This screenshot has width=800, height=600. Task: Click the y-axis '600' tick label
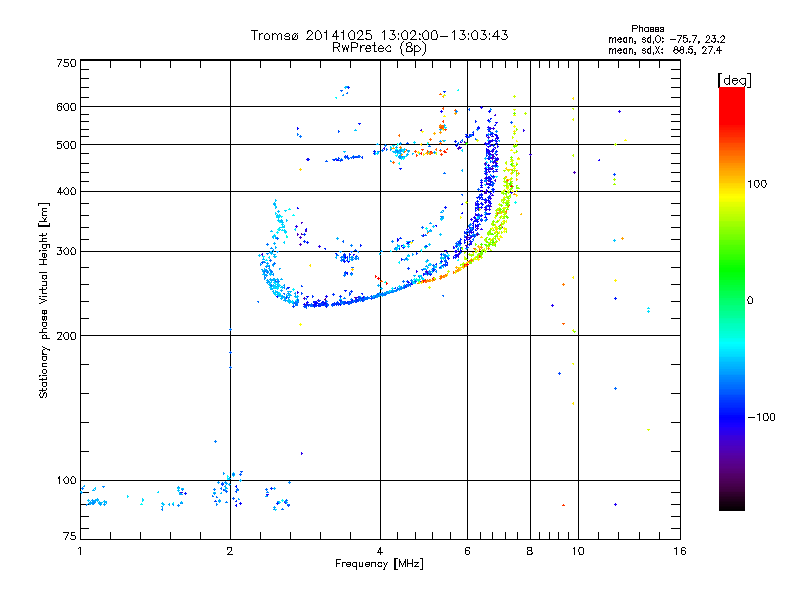[x=66, y=107]
